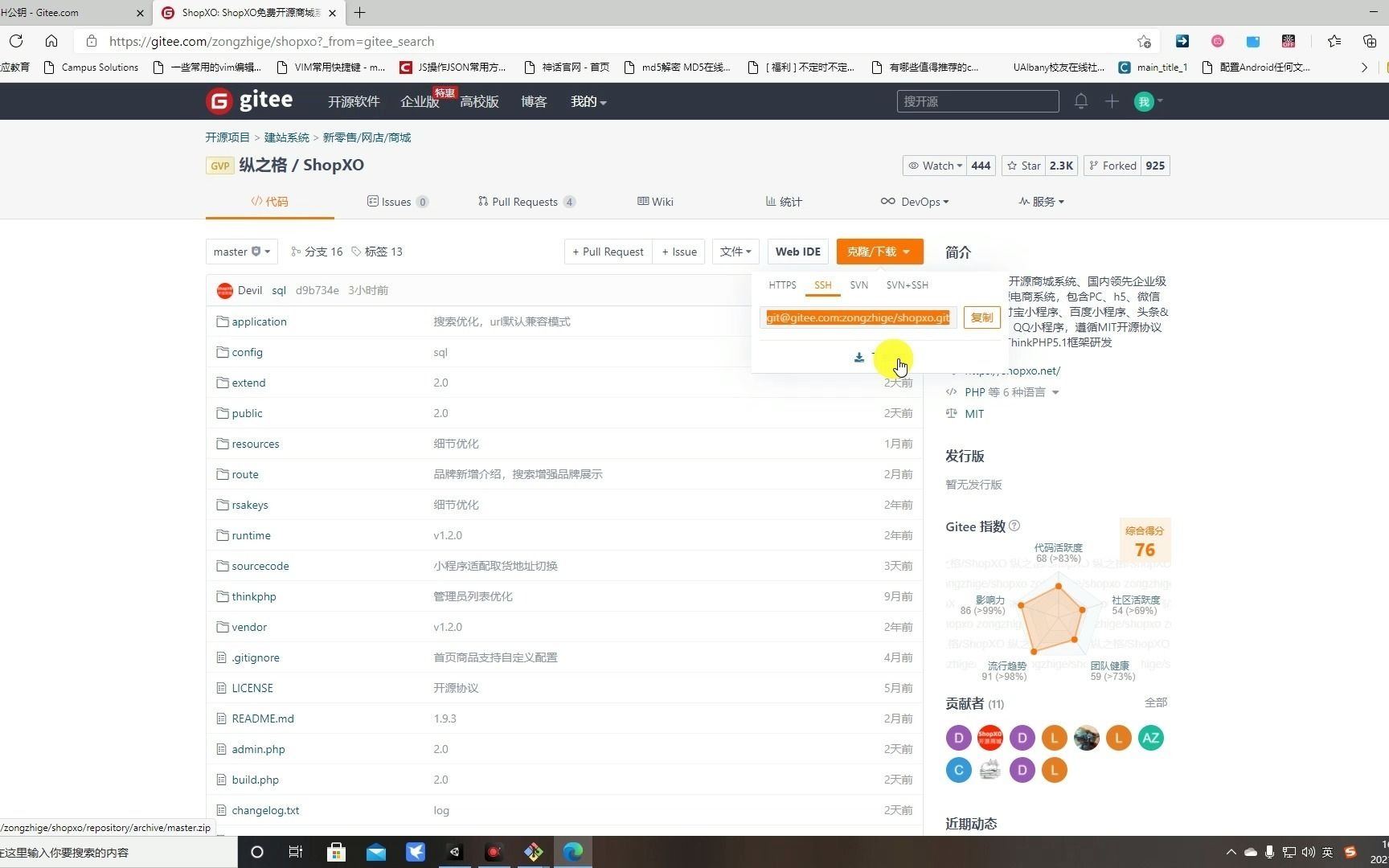
Task: Expand the 文件 dropdown
Action: point(735,252)
